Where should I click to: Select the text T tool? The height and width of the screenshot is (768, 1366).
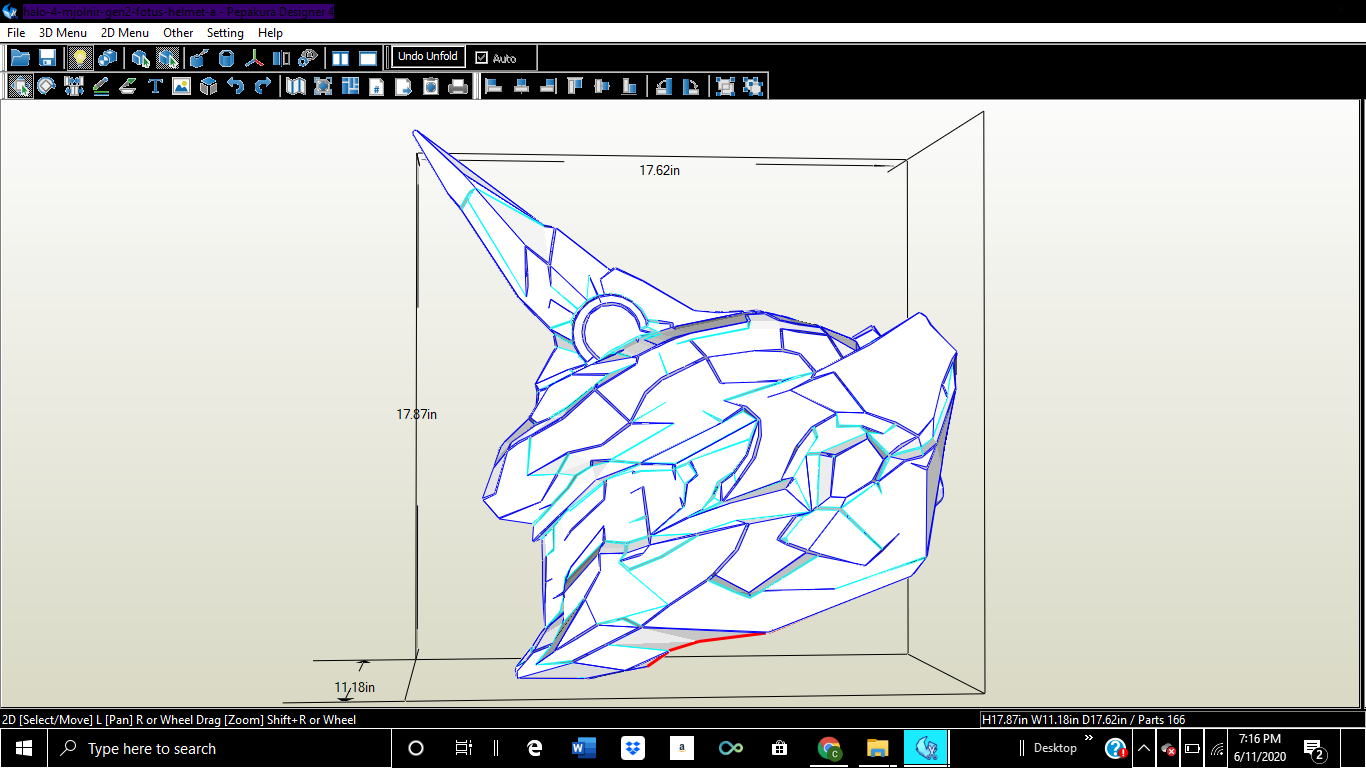point(155,86)
